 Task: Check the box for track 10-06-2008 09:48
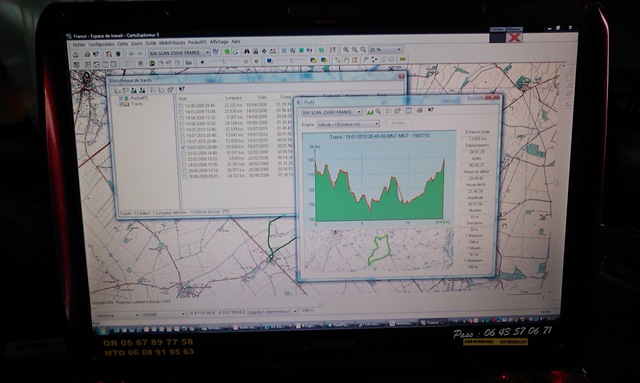[181, 105]
